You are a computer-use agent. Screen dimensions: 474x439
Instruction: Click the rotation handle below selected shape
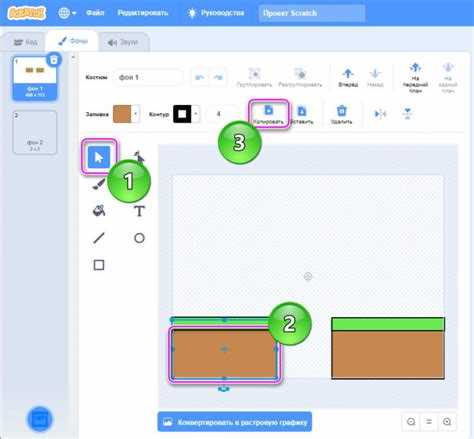pos(224,389)
